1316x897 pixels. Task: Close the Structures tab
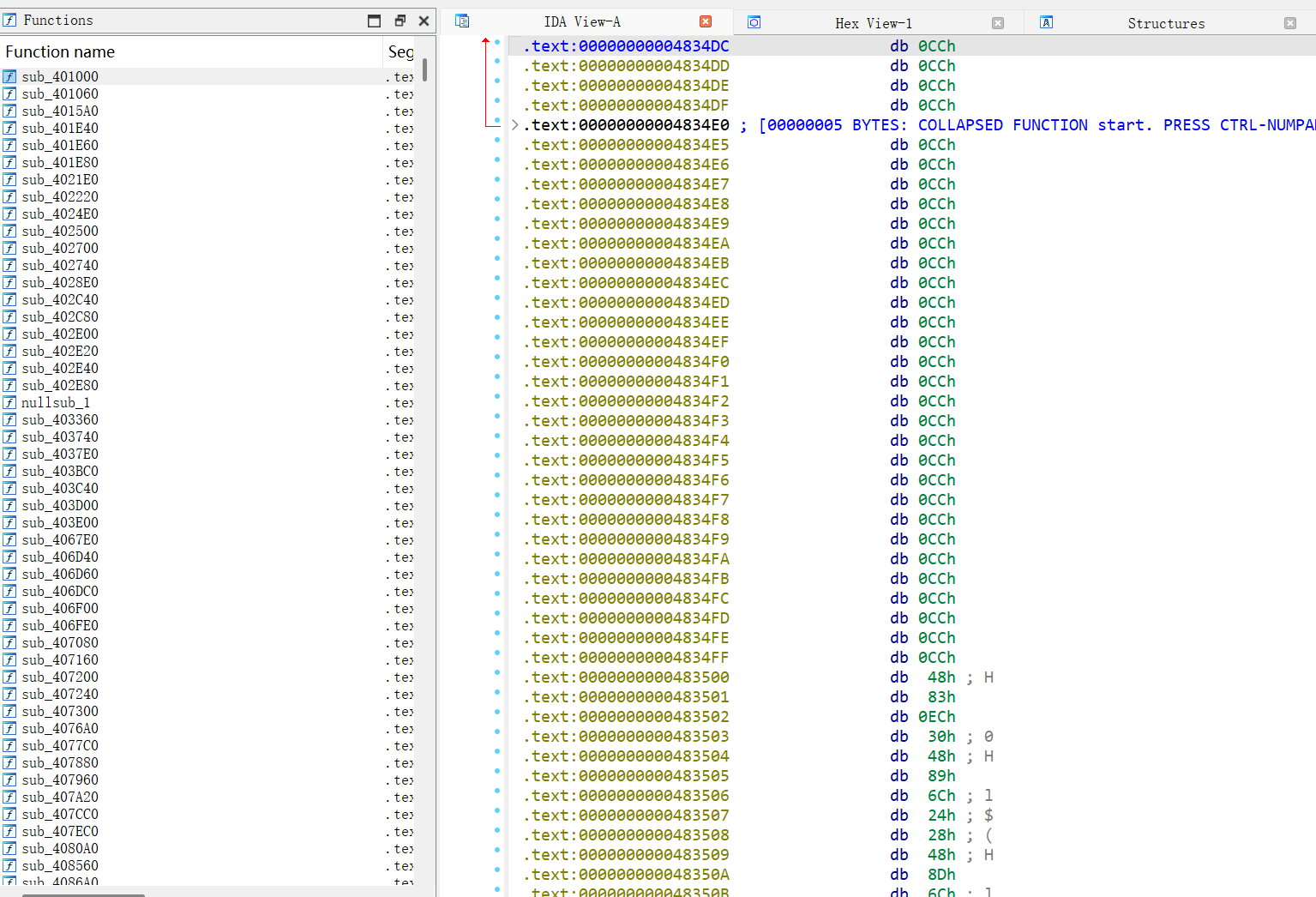(1290, 23)
